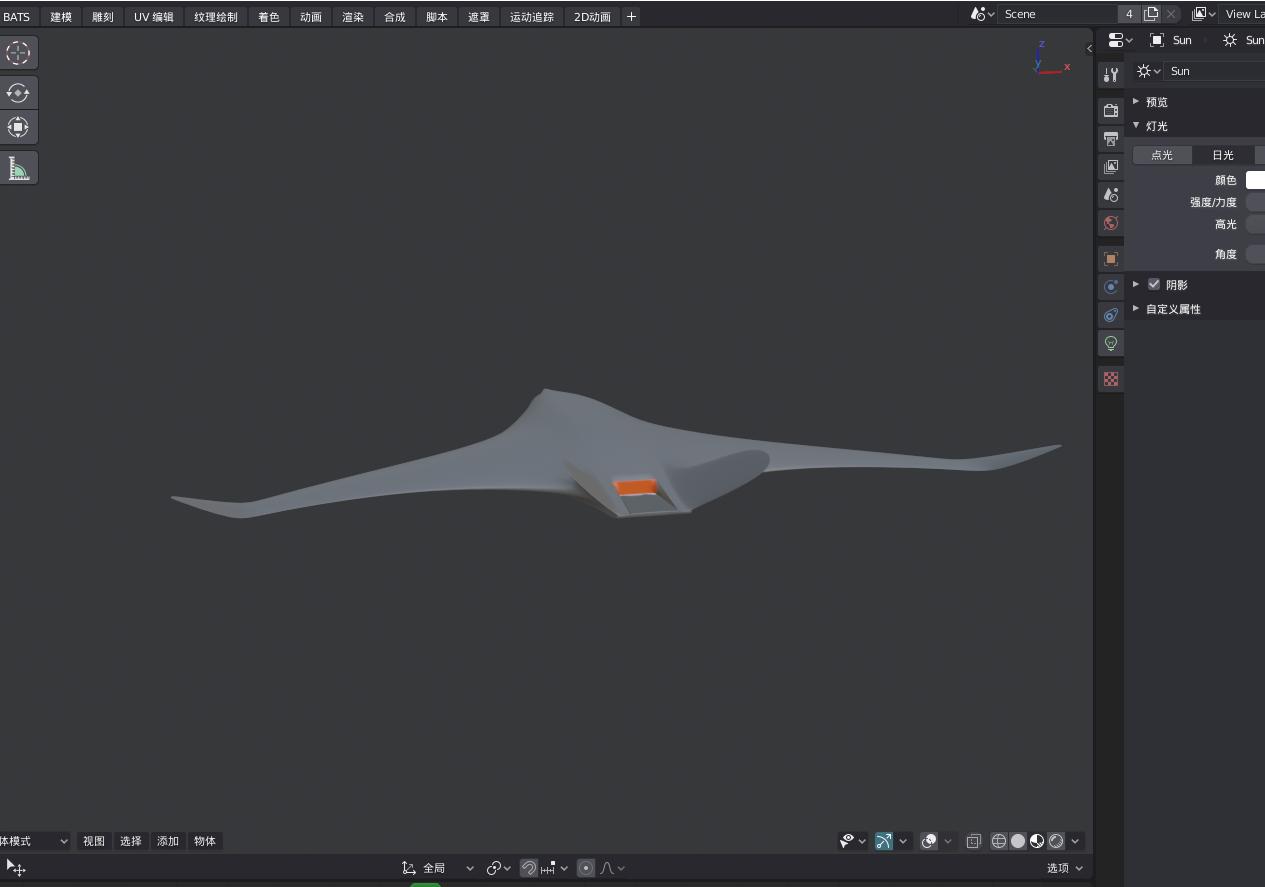Open overlays options dropdown arrow
1265x887 pixels.
(x=948, y=841)
